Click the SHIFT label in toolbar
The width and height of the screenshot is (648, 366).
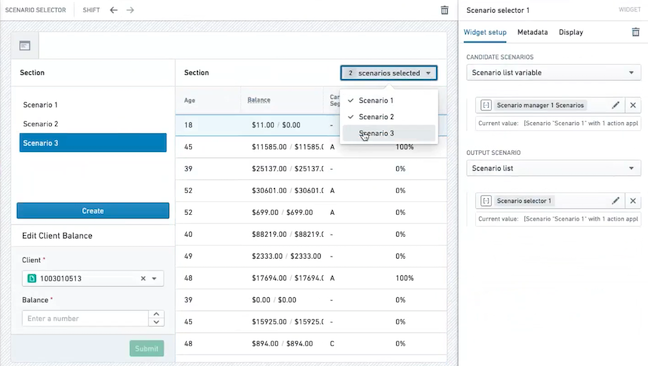click(x=91, y=10)
